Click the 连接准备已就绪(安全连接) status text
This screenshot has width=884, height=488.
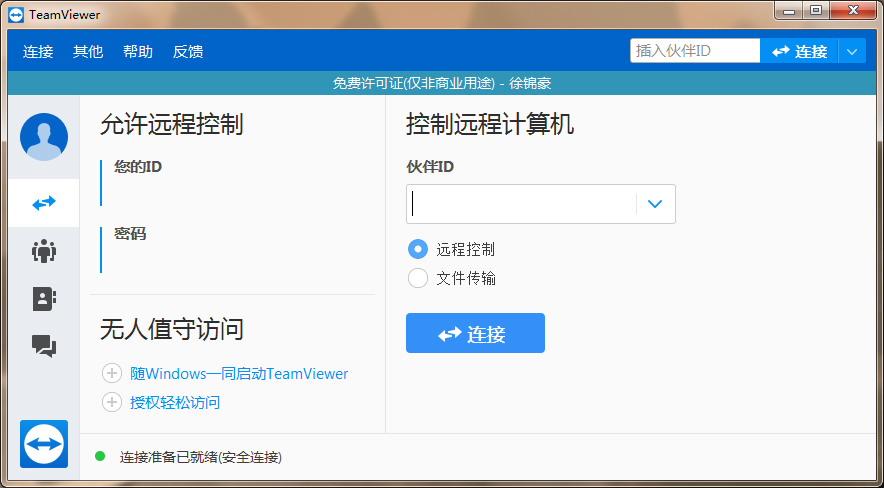201,457
